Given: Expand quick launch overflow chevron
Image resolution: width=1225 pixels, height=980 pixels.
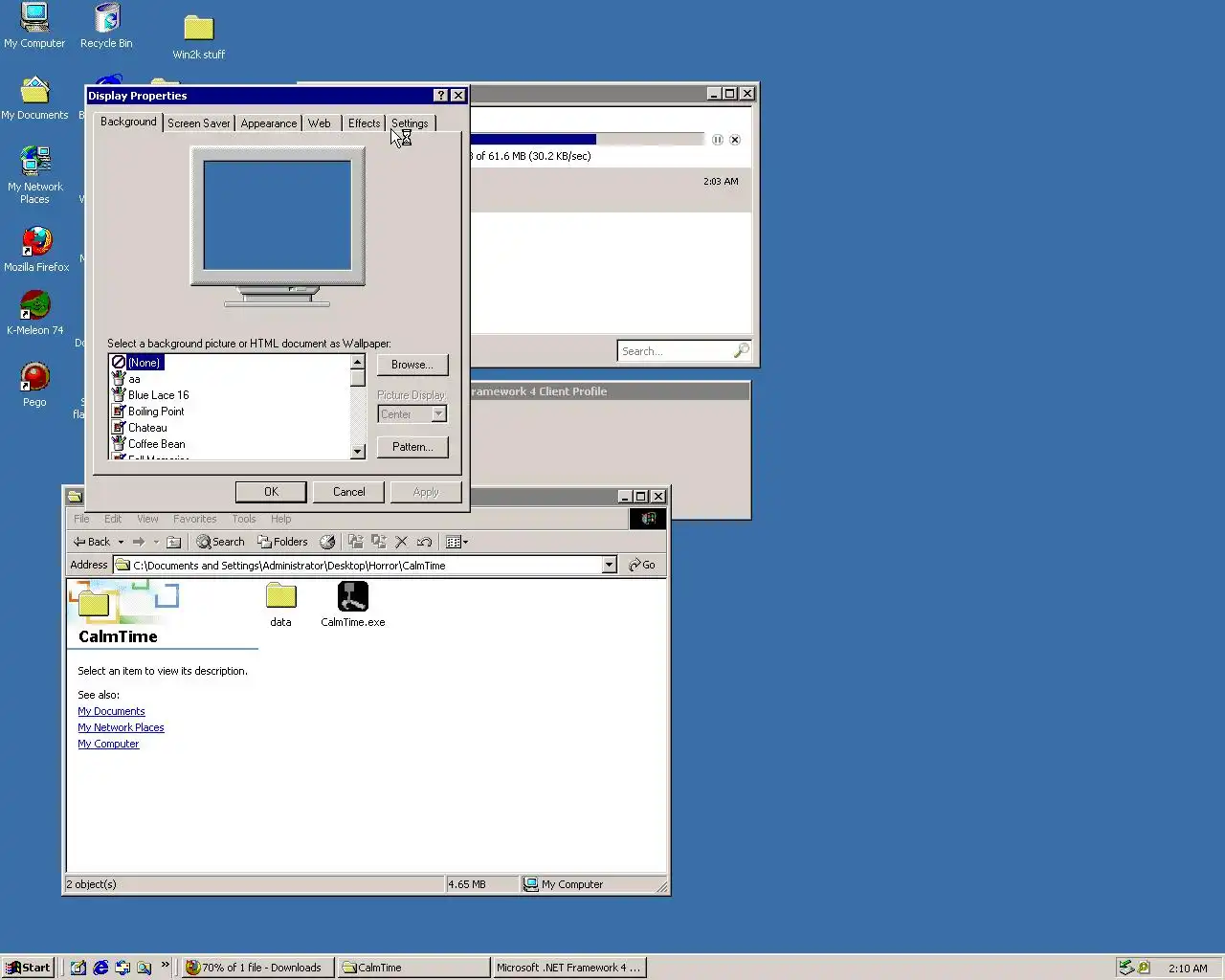Looking at the screenshot, I should (x=166, y=965).
